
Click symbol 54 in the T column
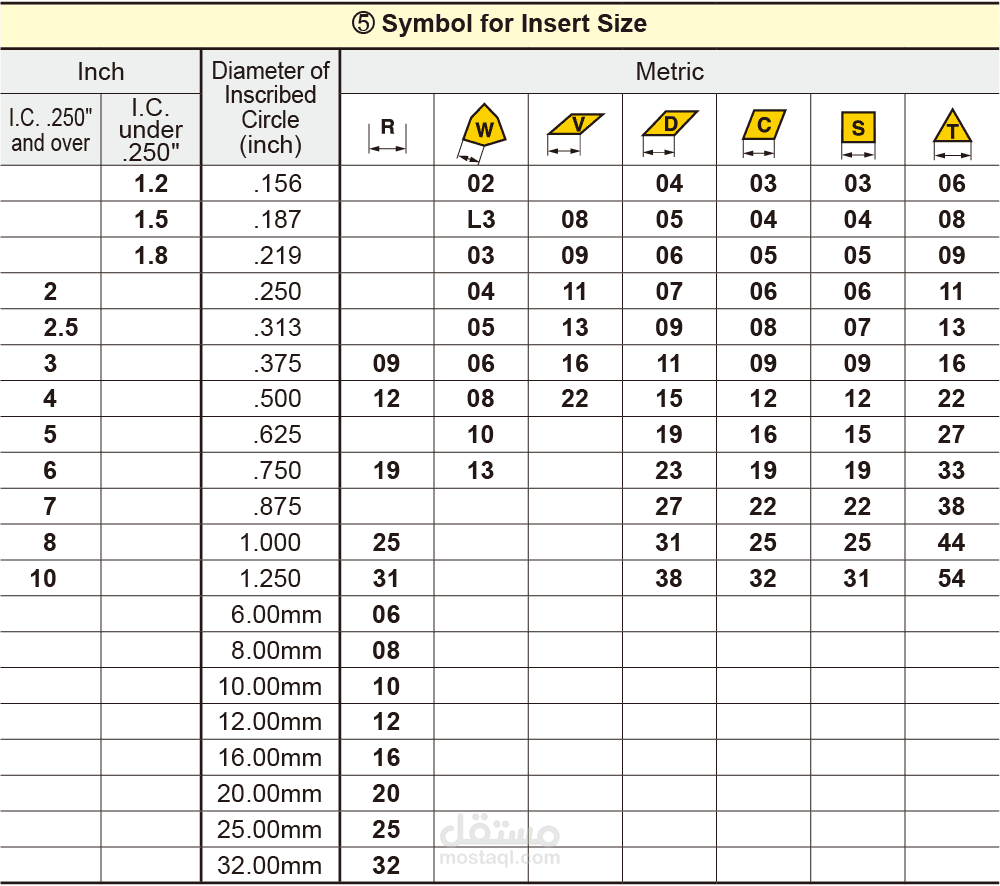(952, 579)
